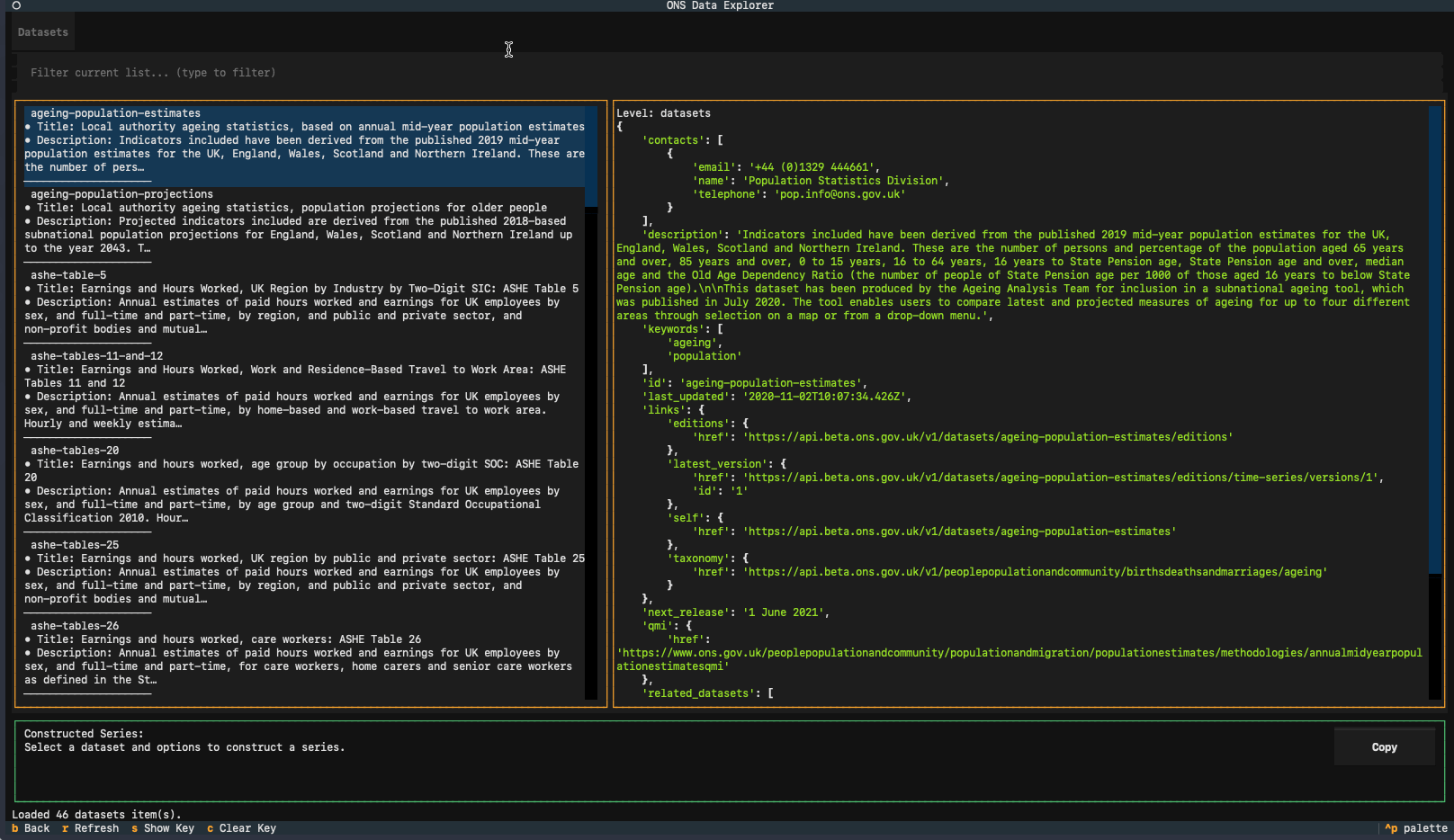This screenshot has height=840, width=1454.
Task: Click Back in the footer
Action: (31, 828)
